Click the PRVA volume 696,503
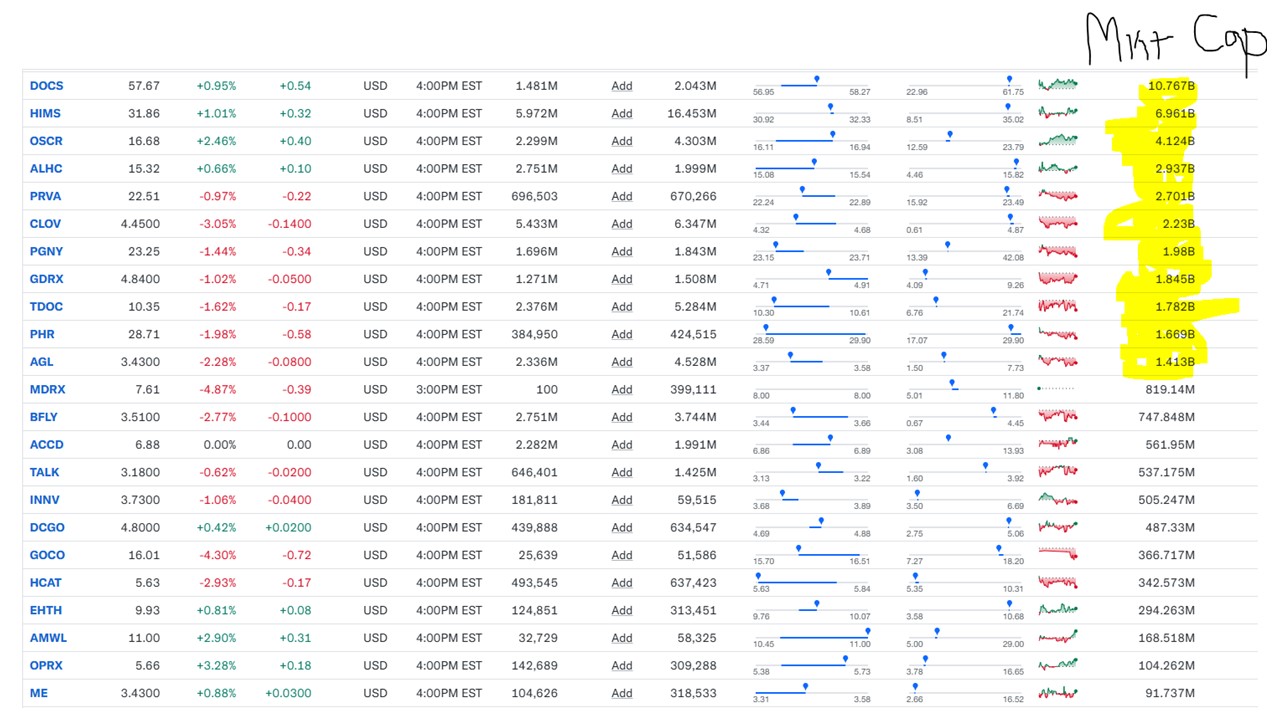This screenshot has height=720, width=1280. pos(535,196)
